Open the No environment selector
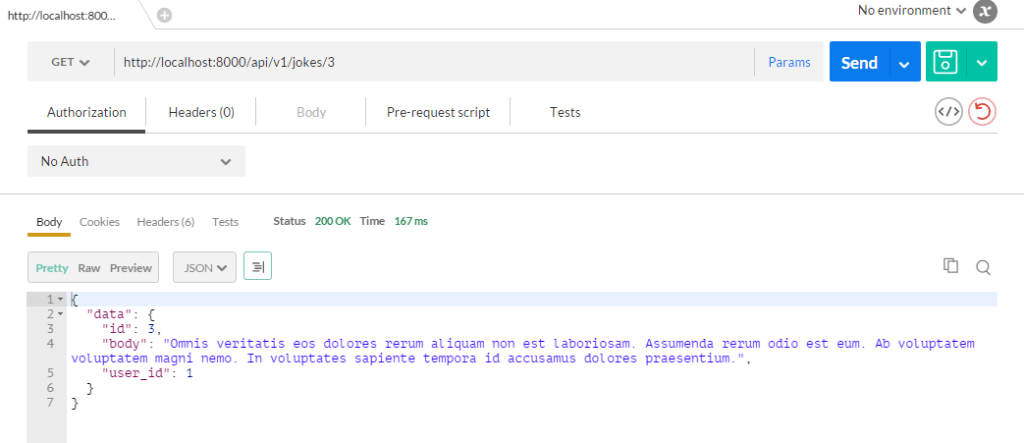This screenshot has height=443, width=1024. (911, 11)
